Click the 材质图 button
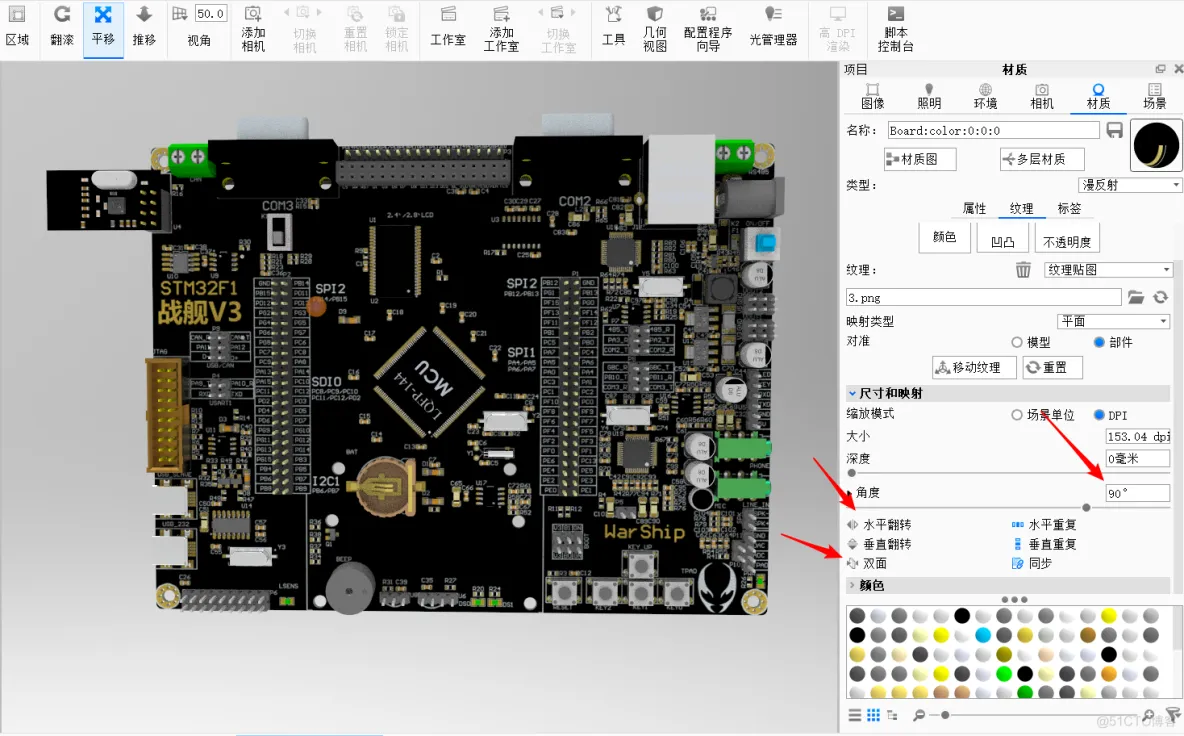This screenshot has height=736, width=1184. coord(919,159)
